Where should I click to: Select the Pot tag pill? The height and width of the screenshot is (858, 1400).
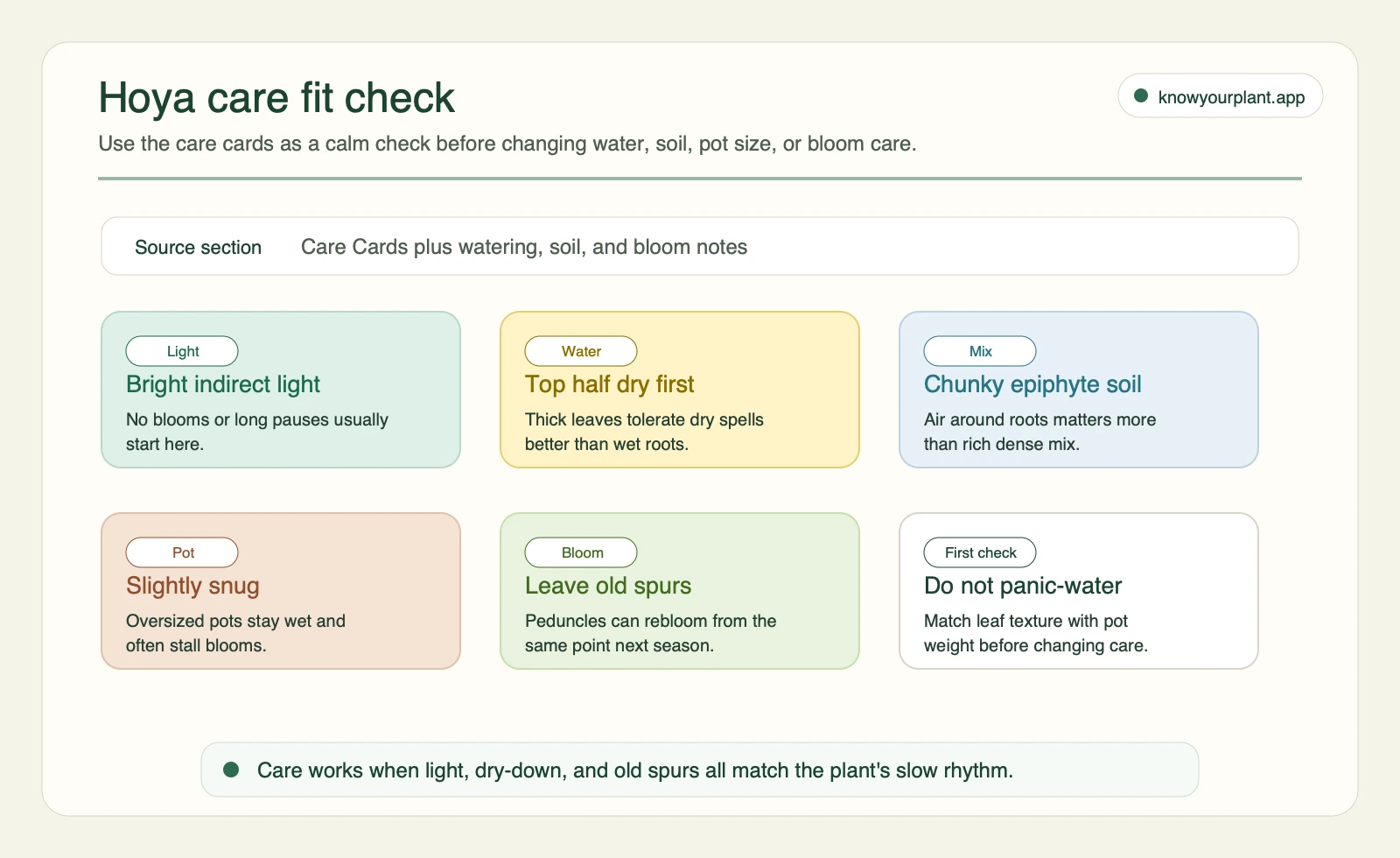pos(182,552)
